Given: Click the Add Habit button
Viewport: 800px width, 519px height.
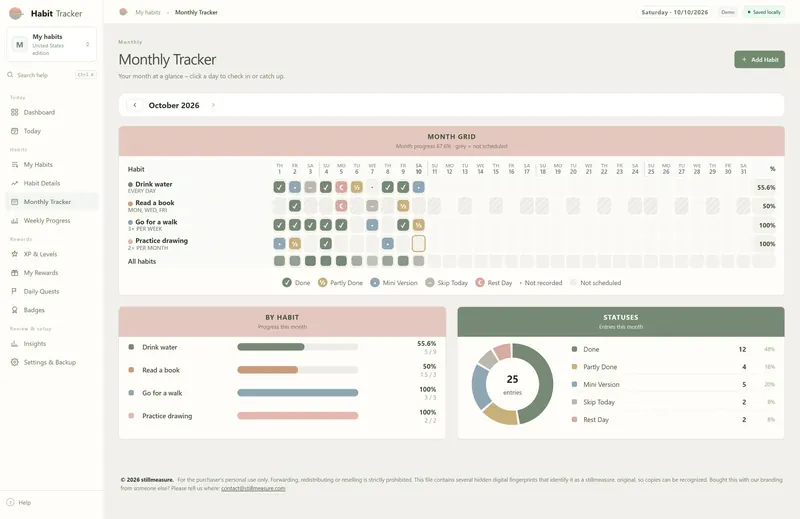Looking at the screenshot, I should [760, 60].
